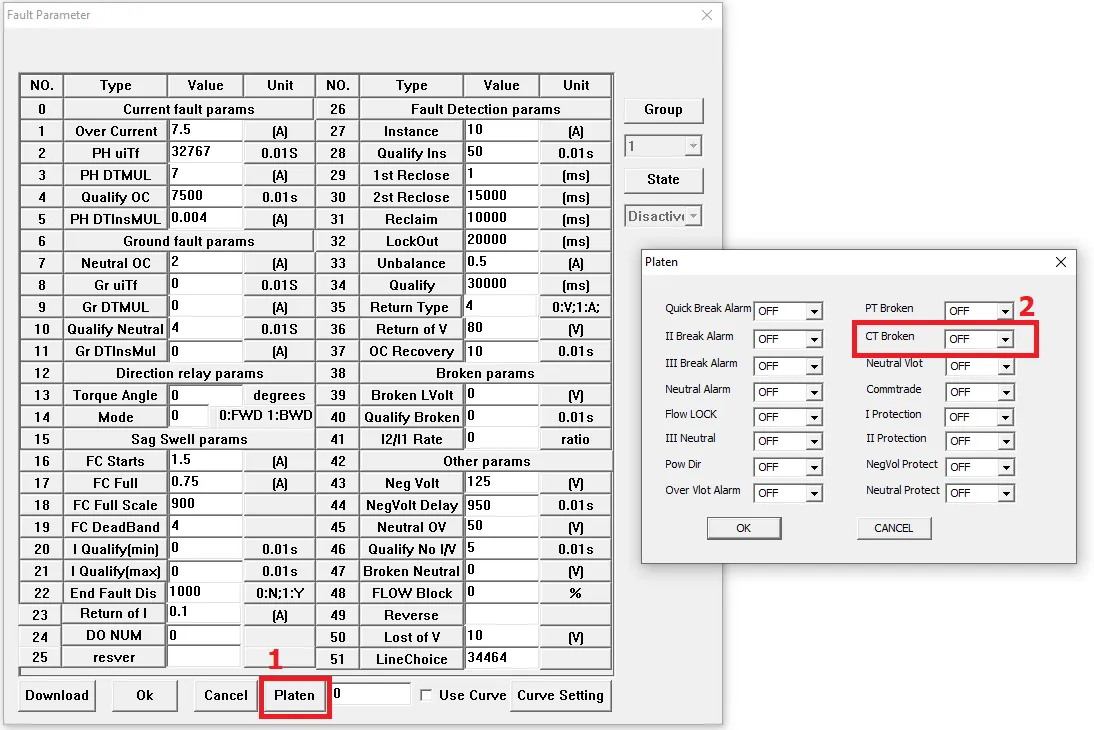1094x730 pixels.
Task: Click CANCEL in the Platen dialog
Action: (894, 528)
